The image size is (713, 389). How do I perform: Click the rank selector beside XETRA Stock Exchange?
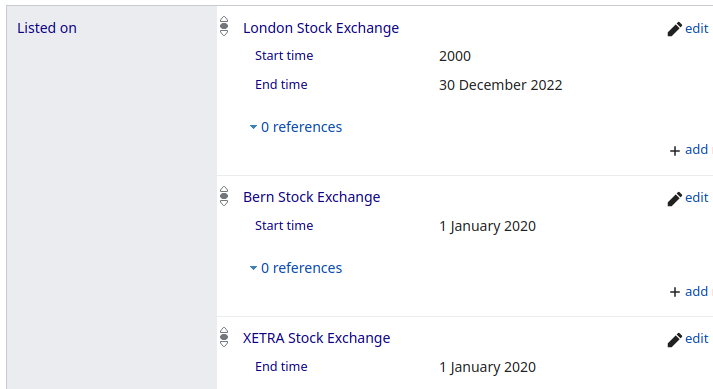pos(224,337)
